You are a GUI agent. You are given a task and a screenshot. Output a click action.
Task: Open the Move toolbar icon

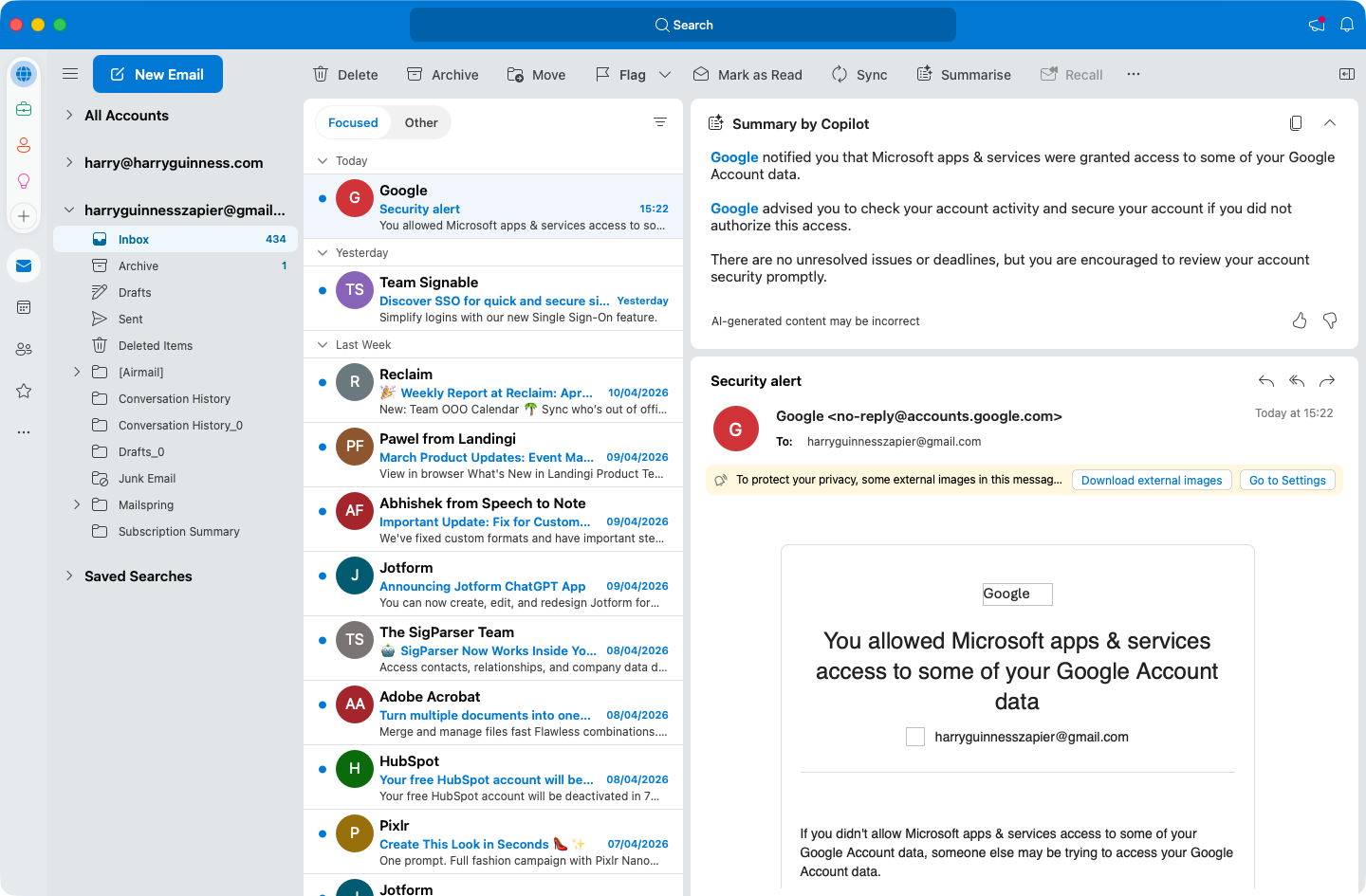point(515,73)
